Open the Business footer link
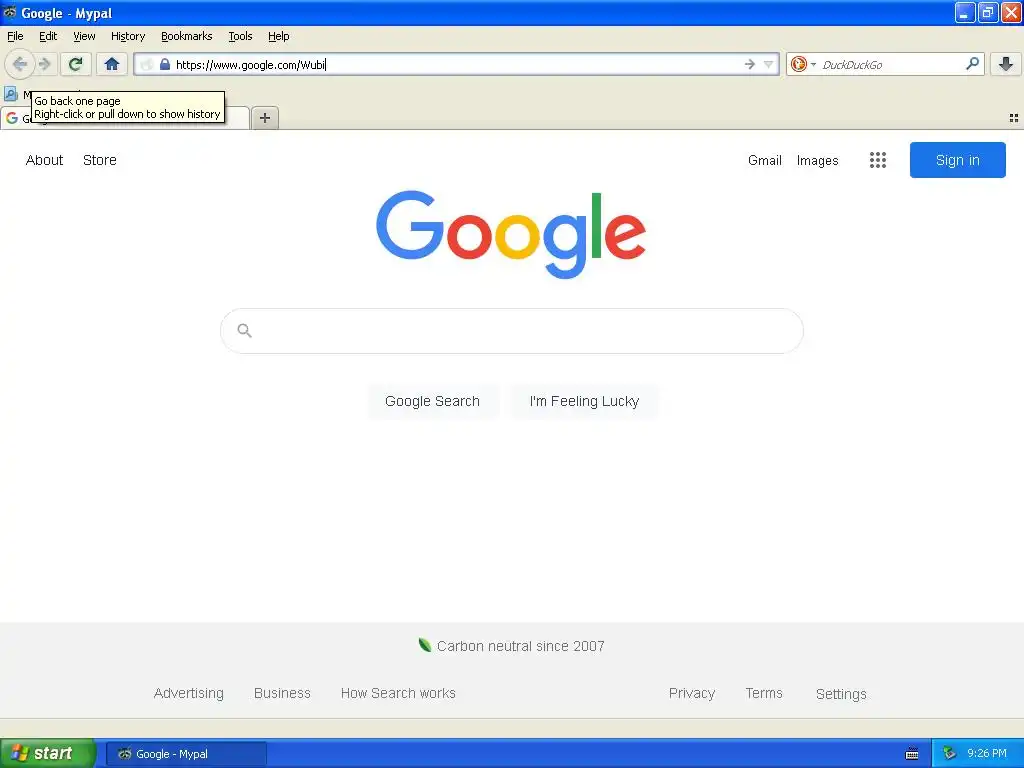This screenshot has height=768, width=1024. coord(282,694)
